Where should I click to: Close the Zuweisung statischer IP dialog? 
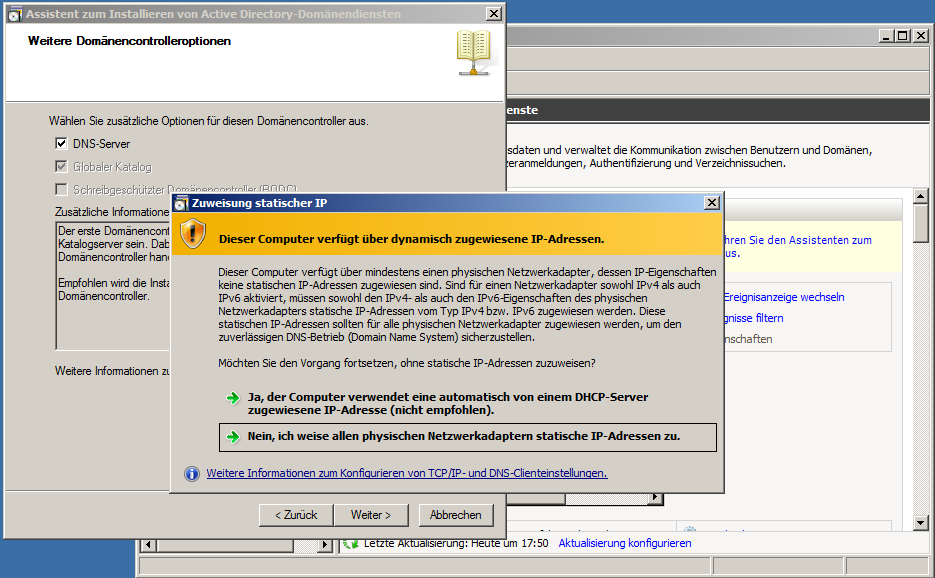(712, 203)
